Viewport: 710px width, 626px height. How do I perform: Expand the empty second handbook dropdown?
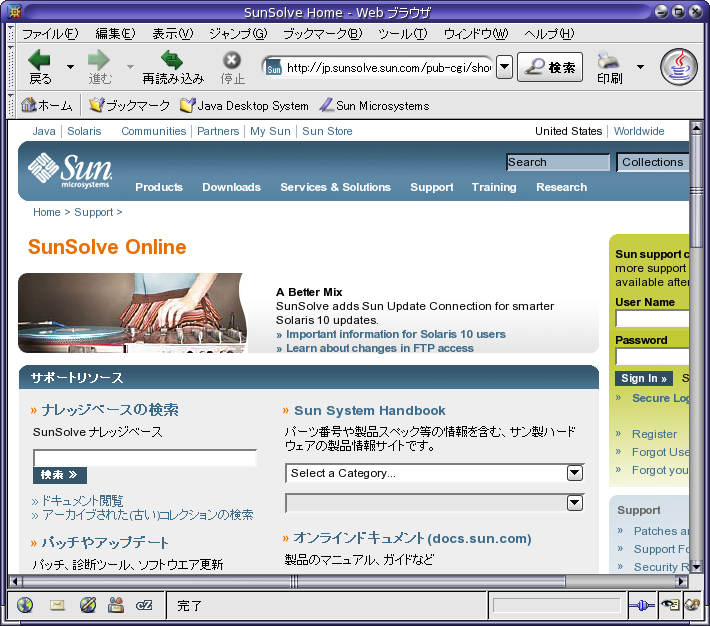435,503
